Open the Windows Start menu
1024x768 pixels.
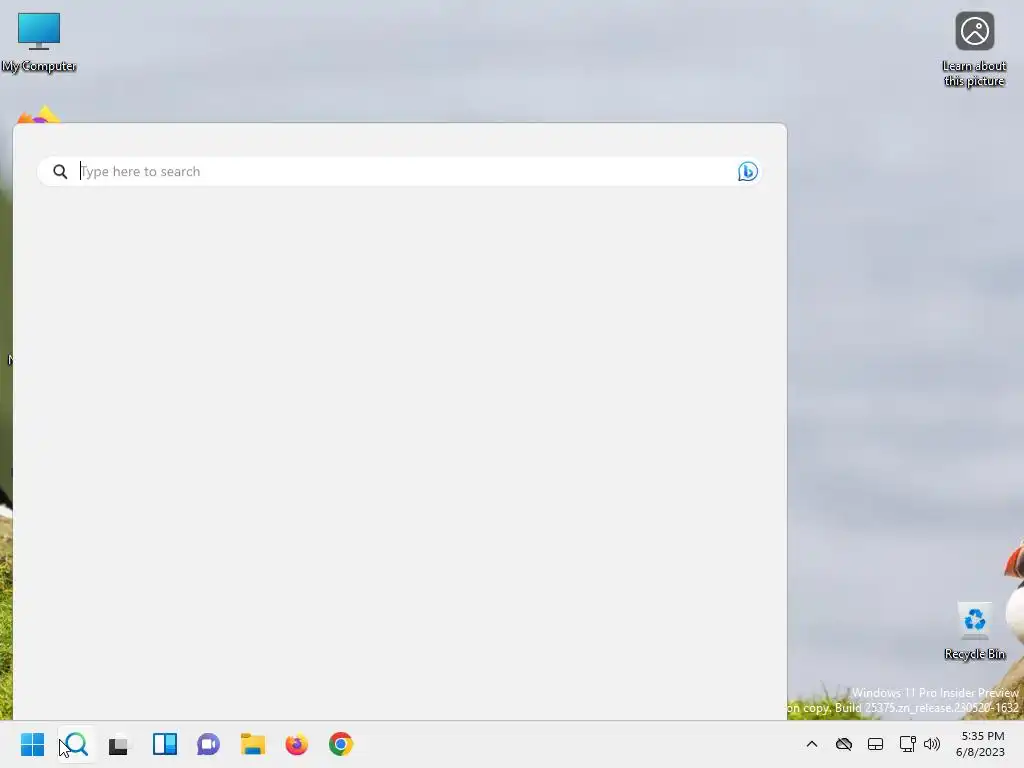[32, 744]
